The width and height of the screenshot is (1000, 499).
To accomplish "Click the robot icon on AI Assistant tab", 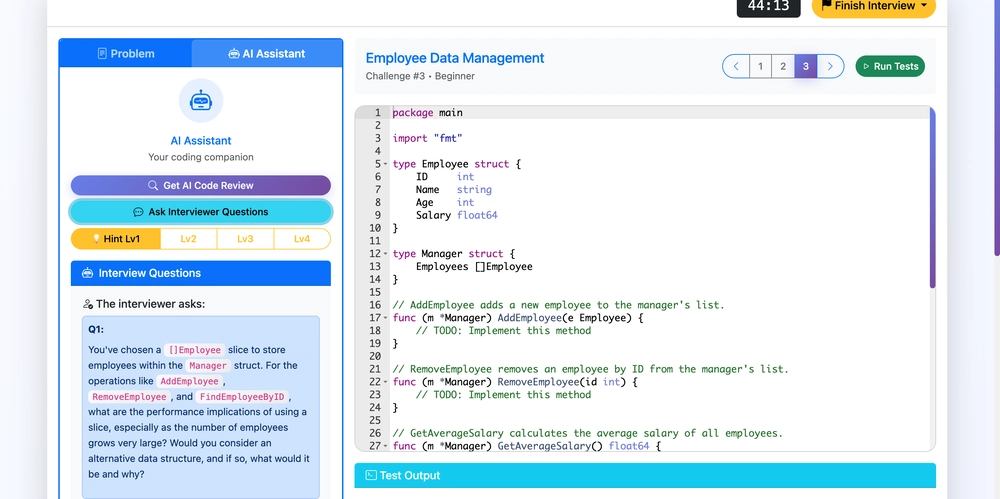I will click(234, 54).
